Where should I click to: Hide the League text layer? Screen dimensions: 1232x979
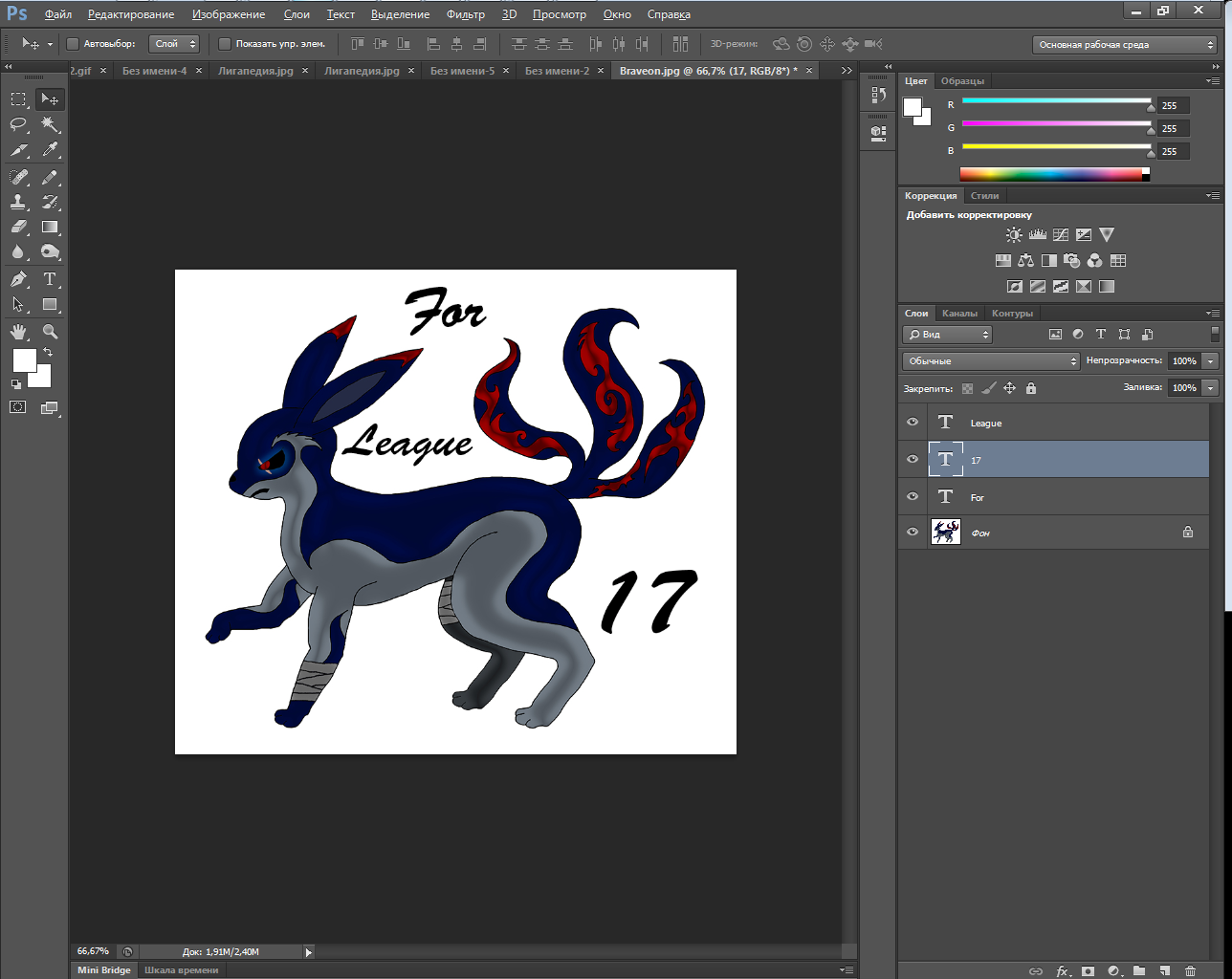tap(913, 423)
